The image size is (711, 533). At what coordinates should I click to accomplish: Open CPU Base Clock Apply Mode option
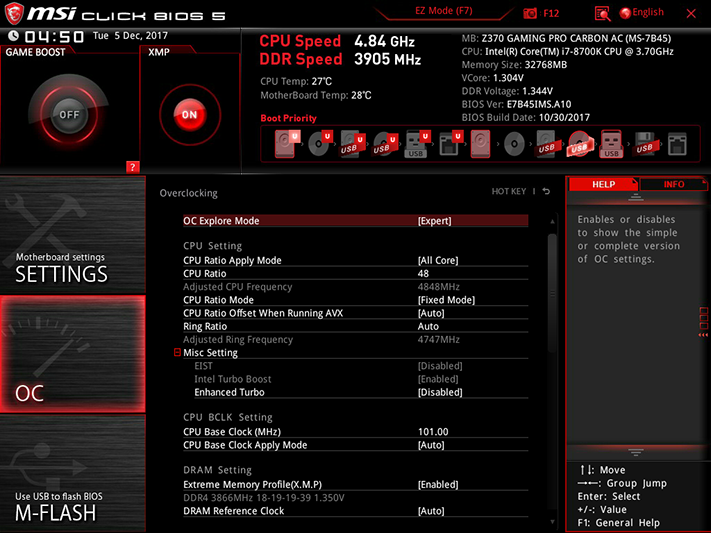[356, 445]
